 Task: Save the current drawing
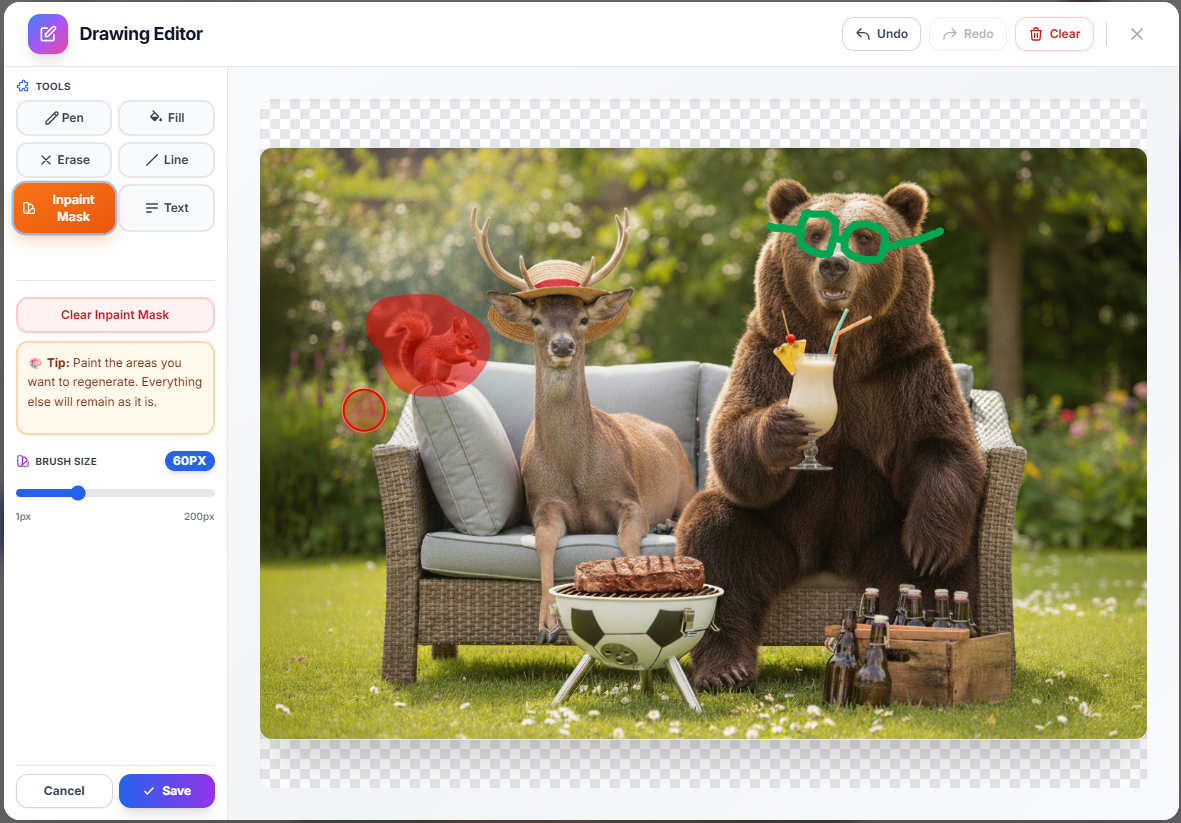[x=166, y=790]
